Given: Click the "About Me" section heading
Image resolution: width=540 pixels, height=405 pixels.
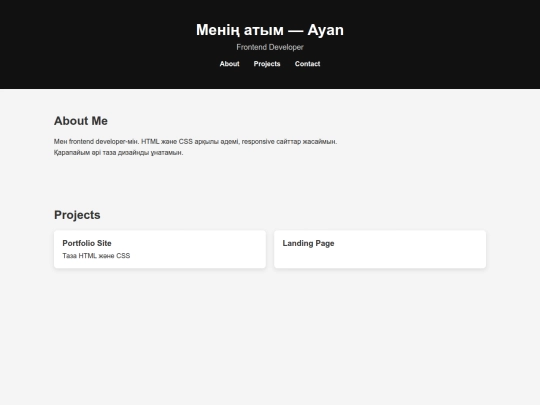Looking at the screenshot, I should pyautogui.click(x=81, y=121).
